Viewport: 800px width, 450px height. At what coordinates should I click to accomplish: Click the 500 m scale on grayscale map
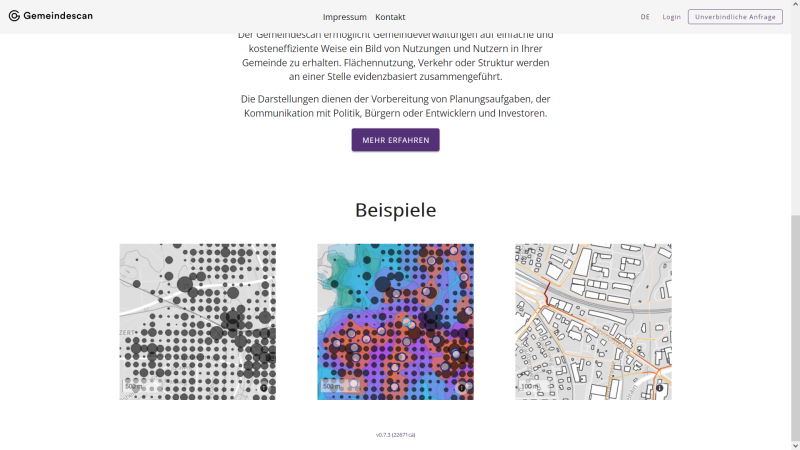click(x=133, y=386)
